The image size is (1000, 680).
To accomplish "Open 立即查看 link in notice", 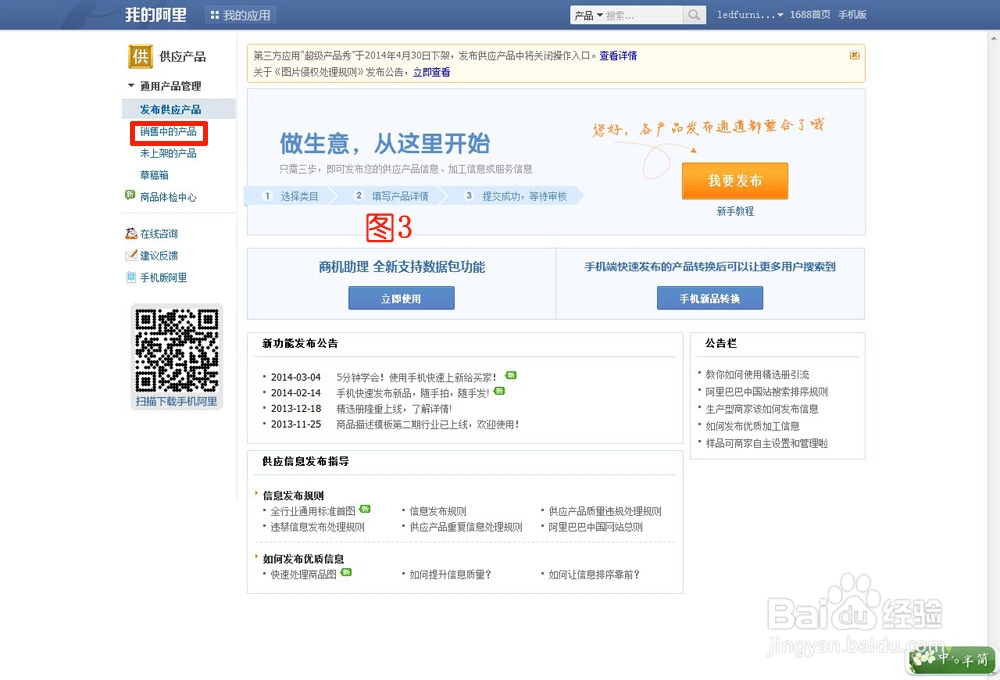I will tap(431, 72).
